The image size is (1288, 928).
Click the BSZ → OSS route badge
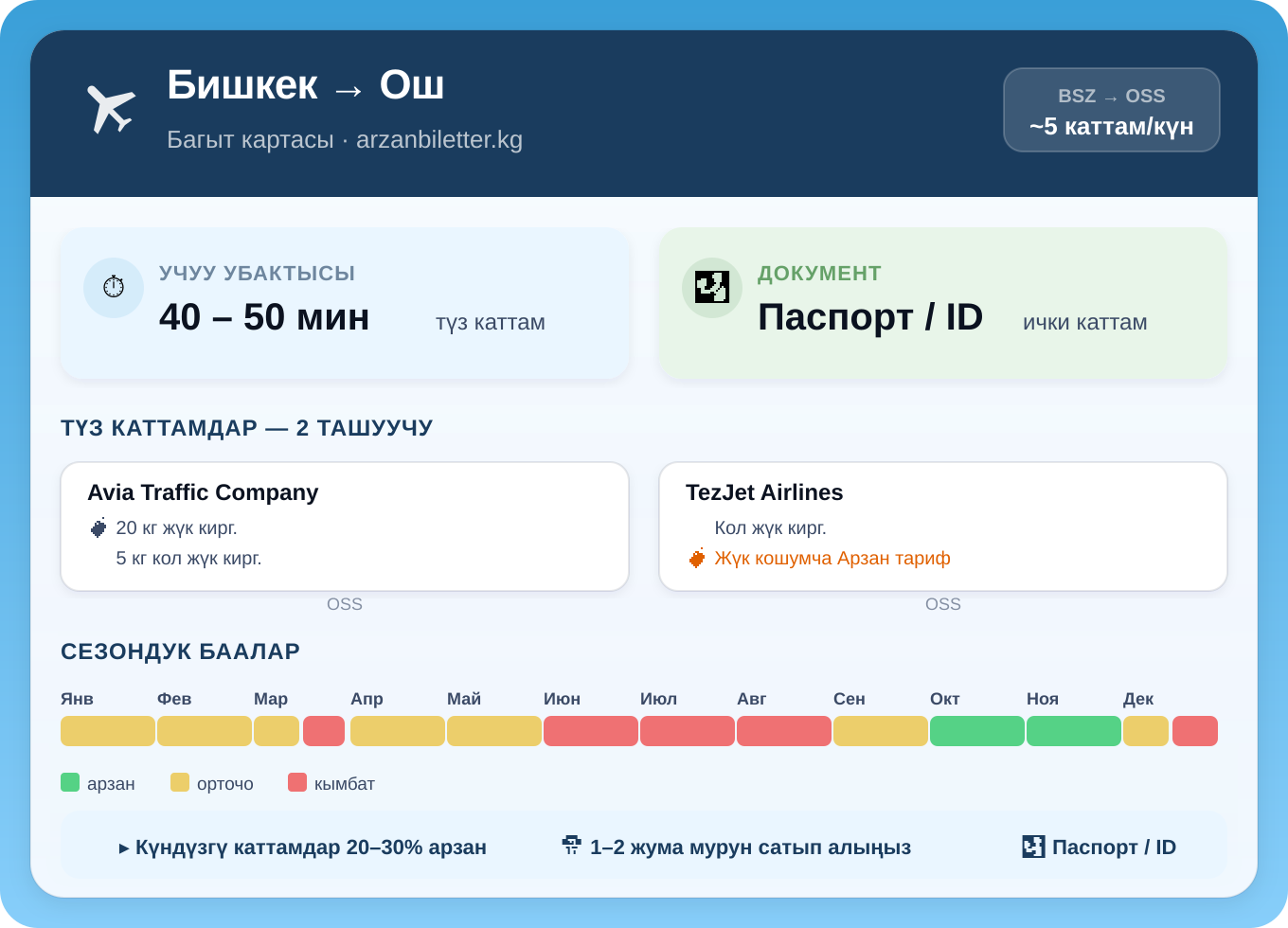(x=1111, y=110)
